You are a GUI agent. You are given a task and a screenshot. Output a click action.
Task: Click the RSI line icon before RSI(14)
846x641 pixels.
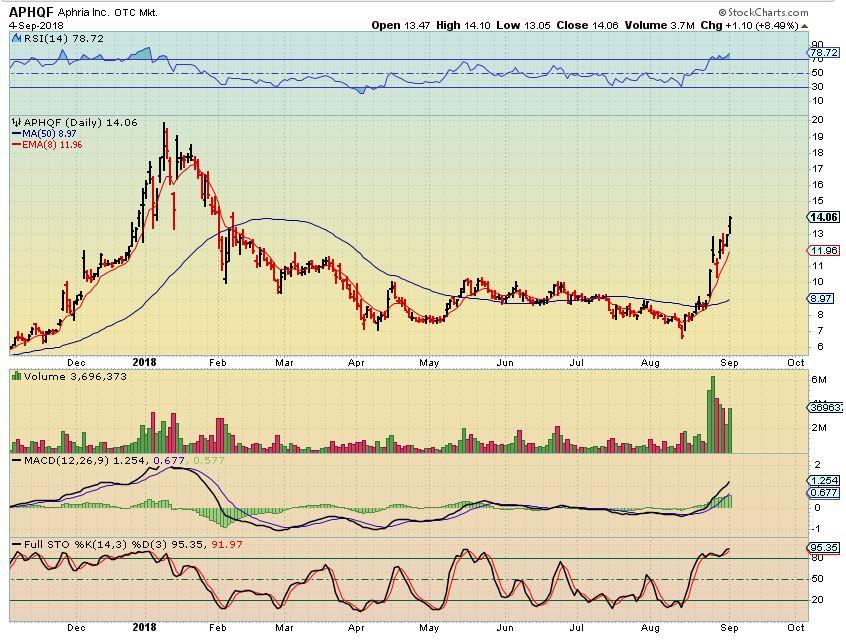(x=16, y=38)
